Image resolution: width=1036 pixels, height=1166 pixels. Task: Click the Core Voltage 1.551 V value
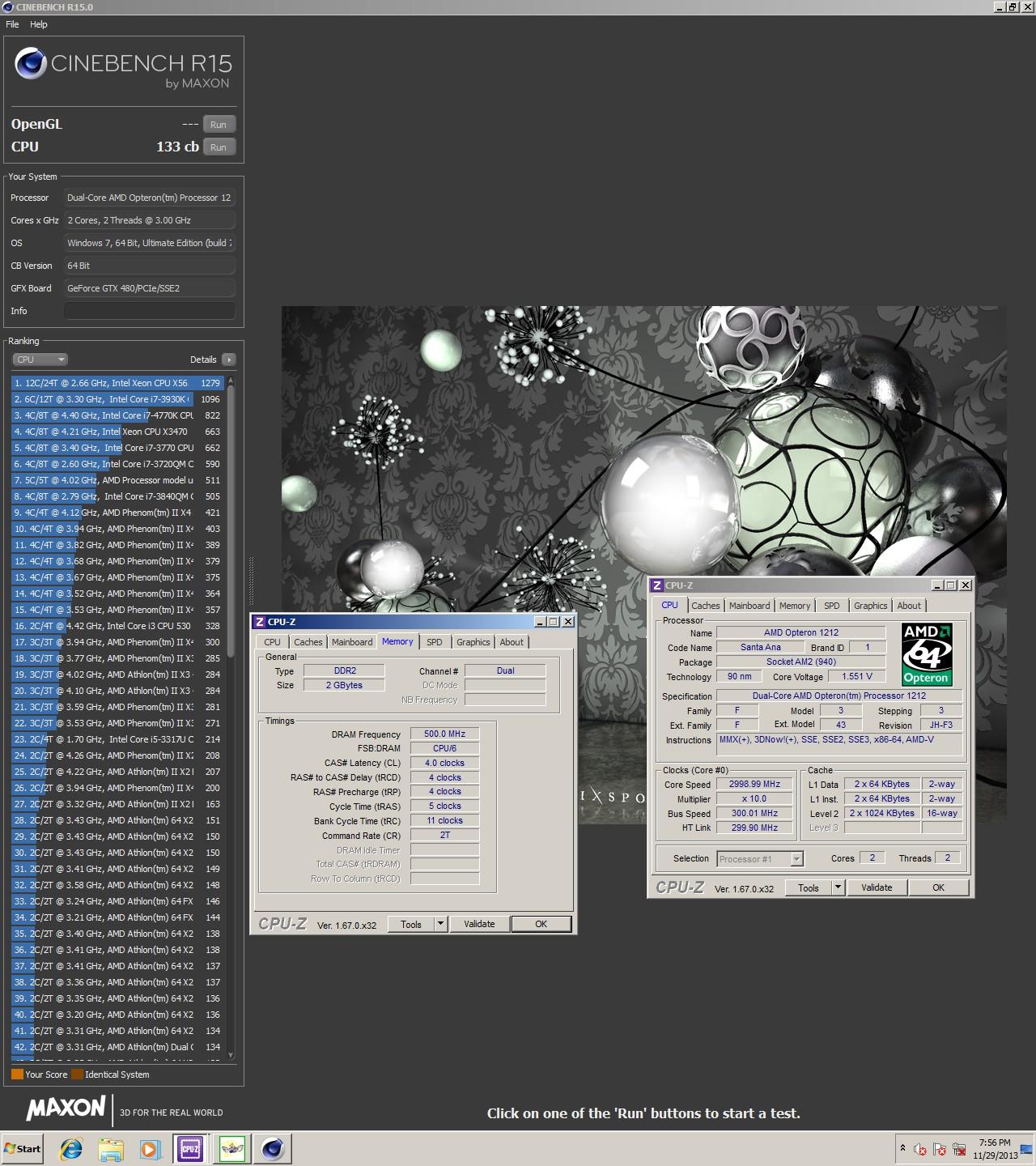(857, 676)
